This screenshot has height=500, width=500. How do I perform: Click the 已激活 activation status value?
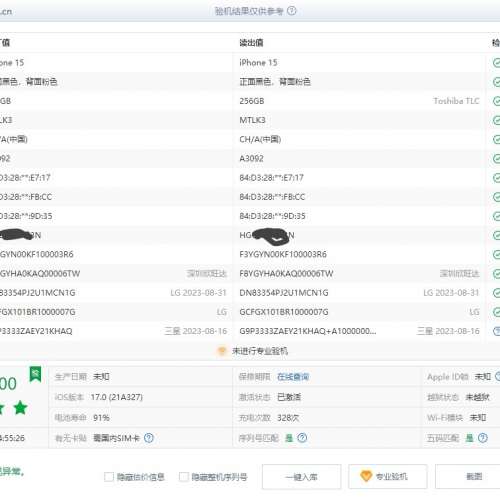click(x=289, y=397)
